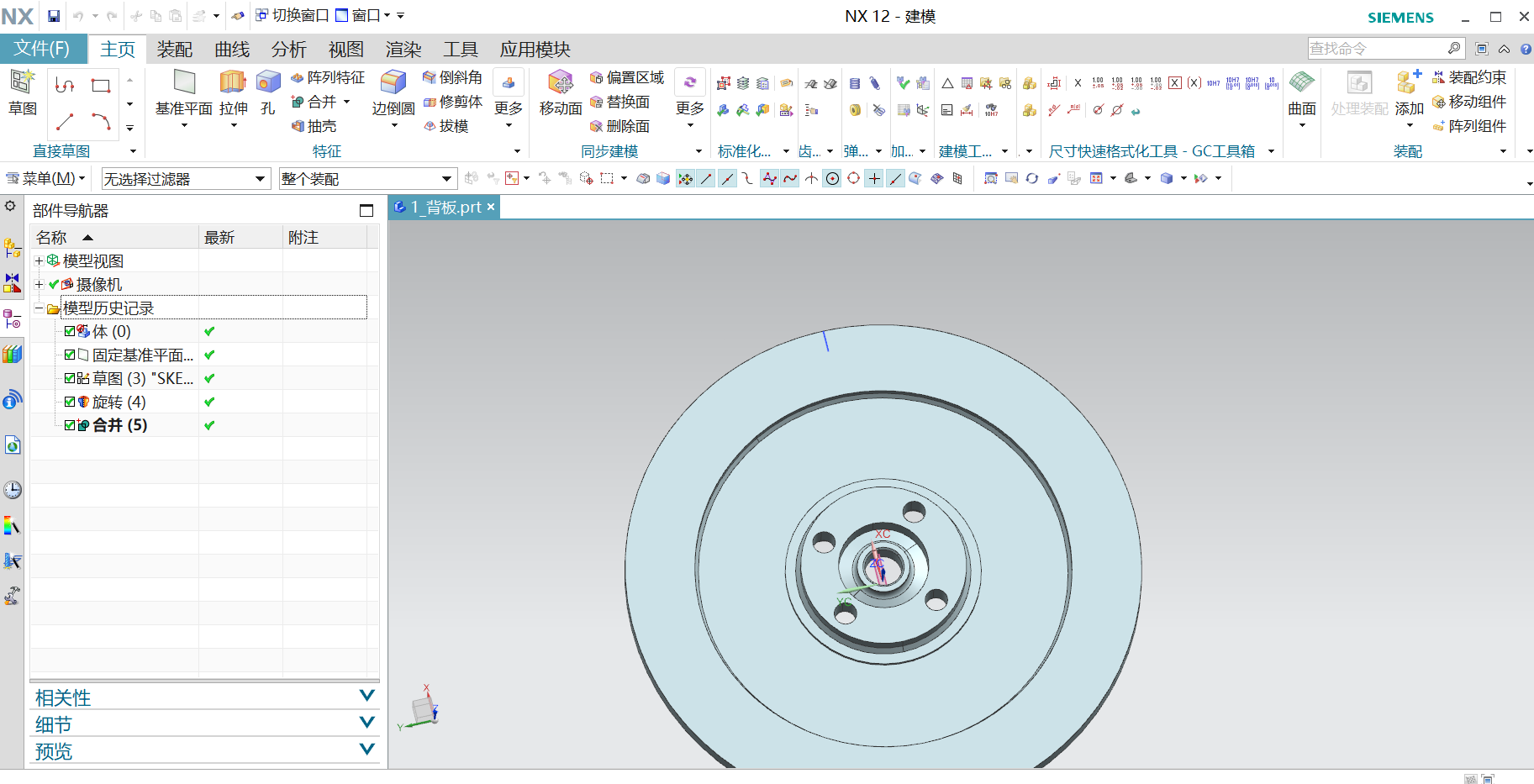Click the binoculars 10H7 search icon
Screen dimensions: 1534x784
coord(992,110)
